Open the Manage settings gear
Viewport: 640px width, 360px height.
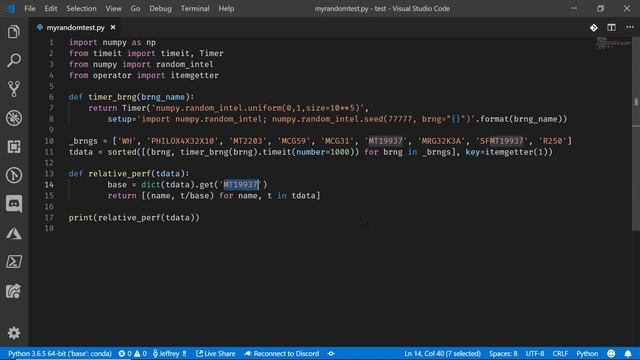coord(14,333)
